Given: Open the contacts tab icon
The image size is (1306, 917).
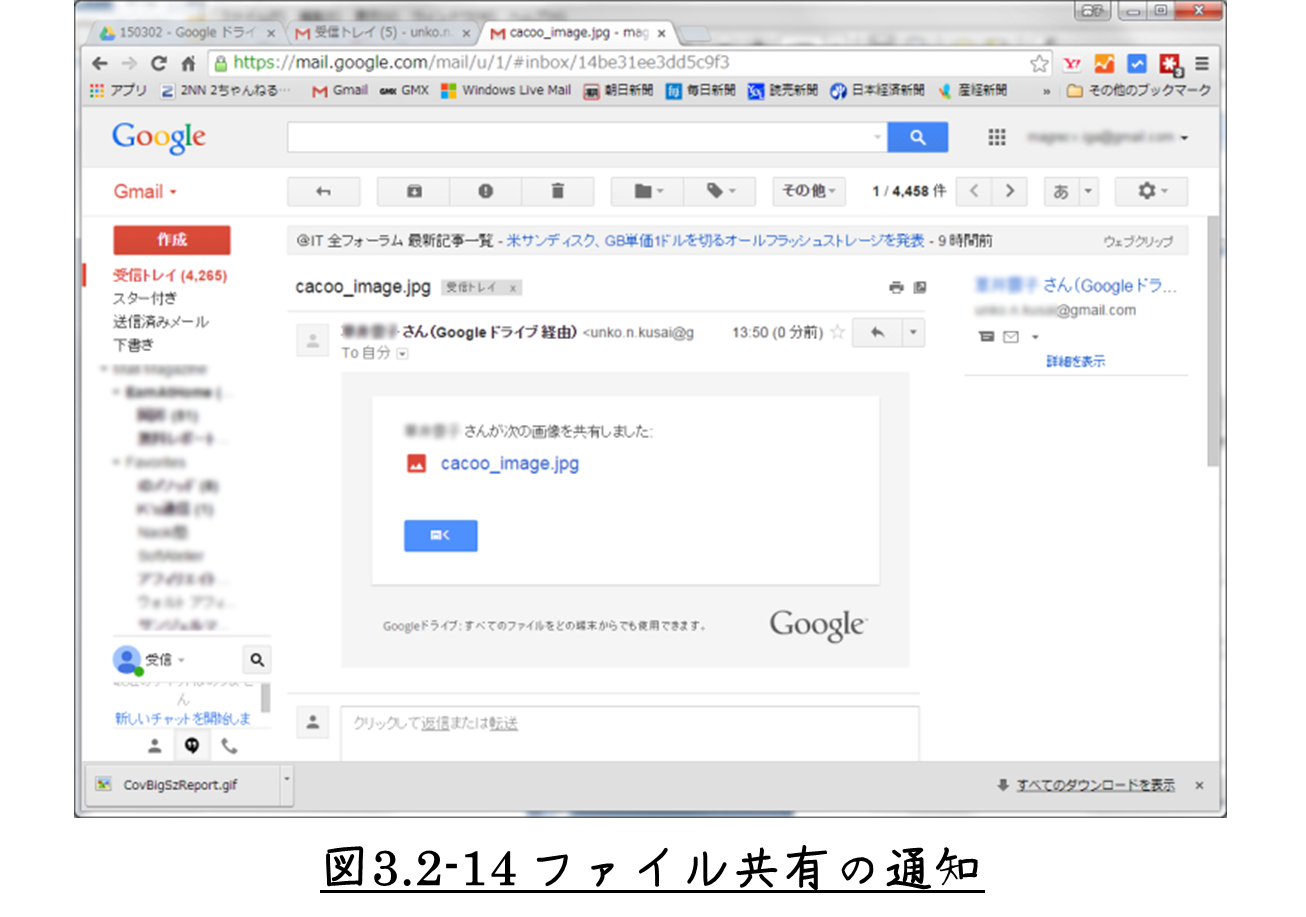Looking at the screenshot, I should [155, 745].
